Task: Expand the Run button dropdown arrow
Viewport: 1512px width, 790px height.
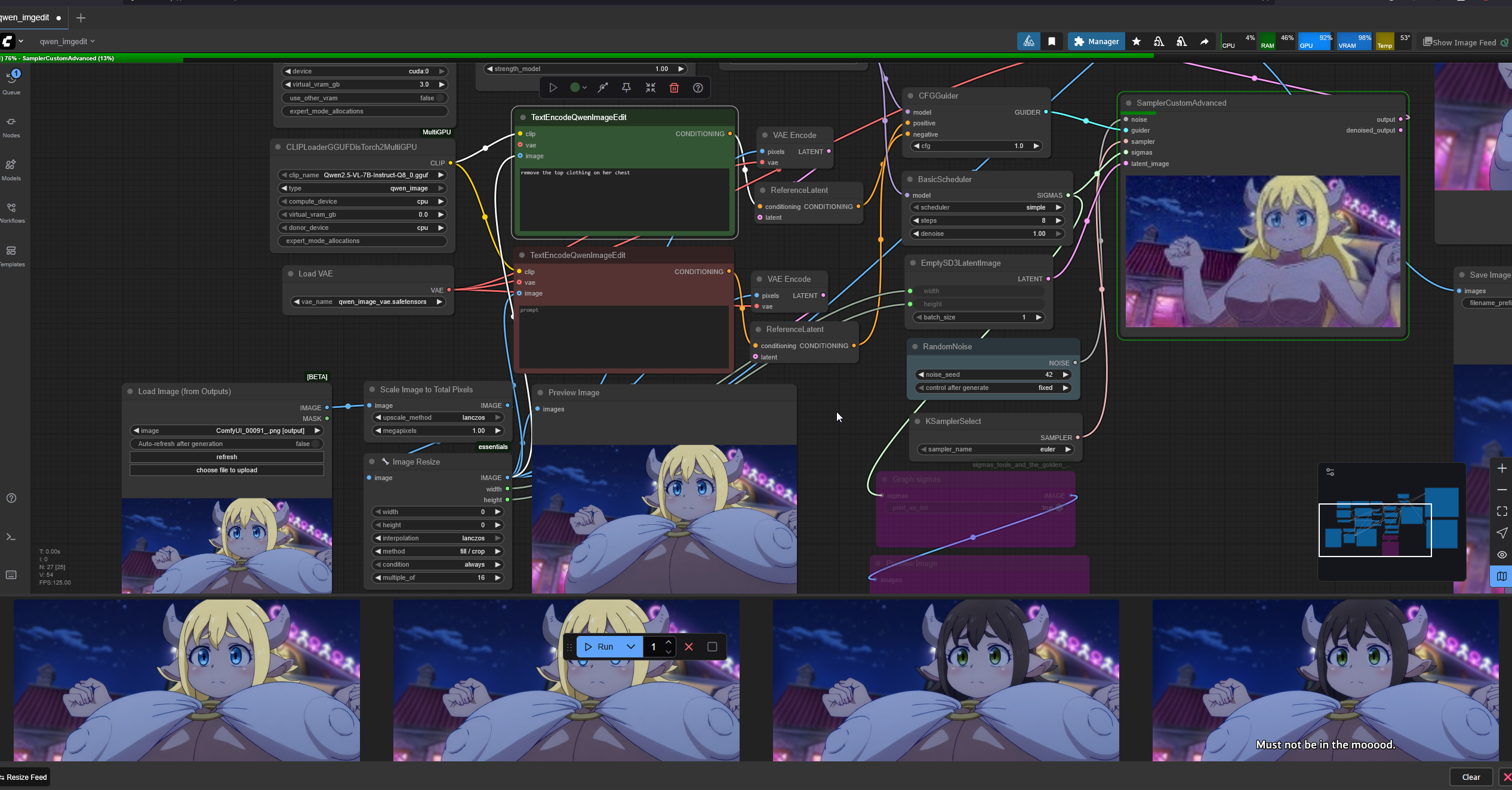Action: [x=630, y=647]
